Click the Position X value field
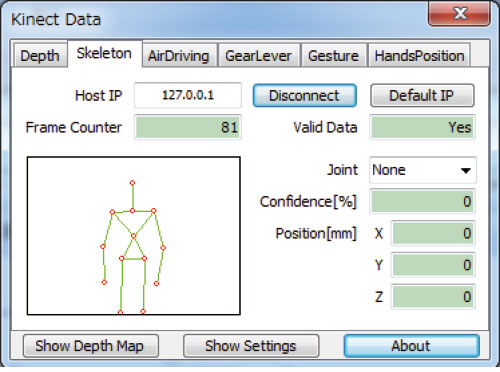 (433, 233)
